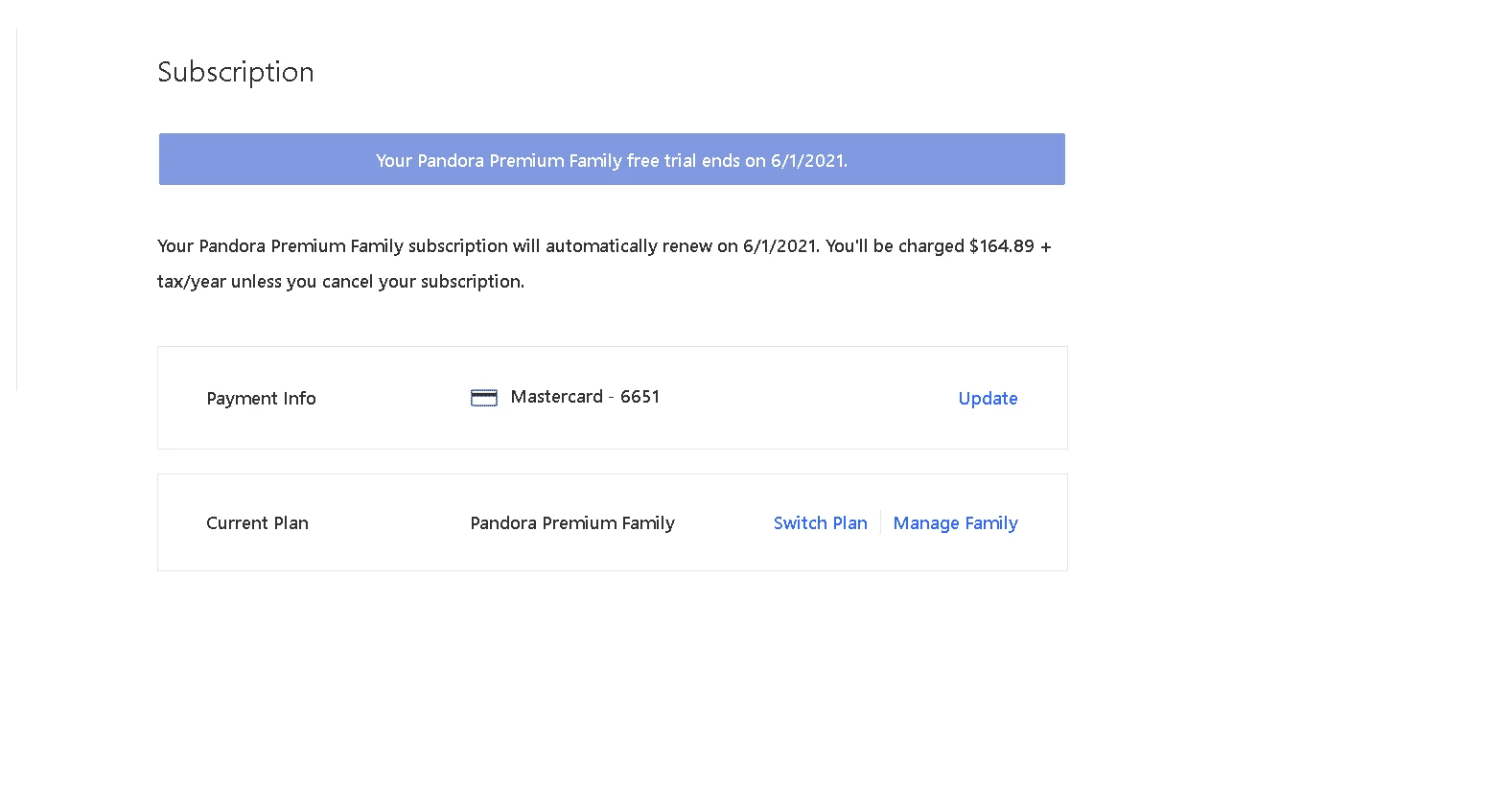Click the $164.89 charge amount text

(x=1002, y=245)
